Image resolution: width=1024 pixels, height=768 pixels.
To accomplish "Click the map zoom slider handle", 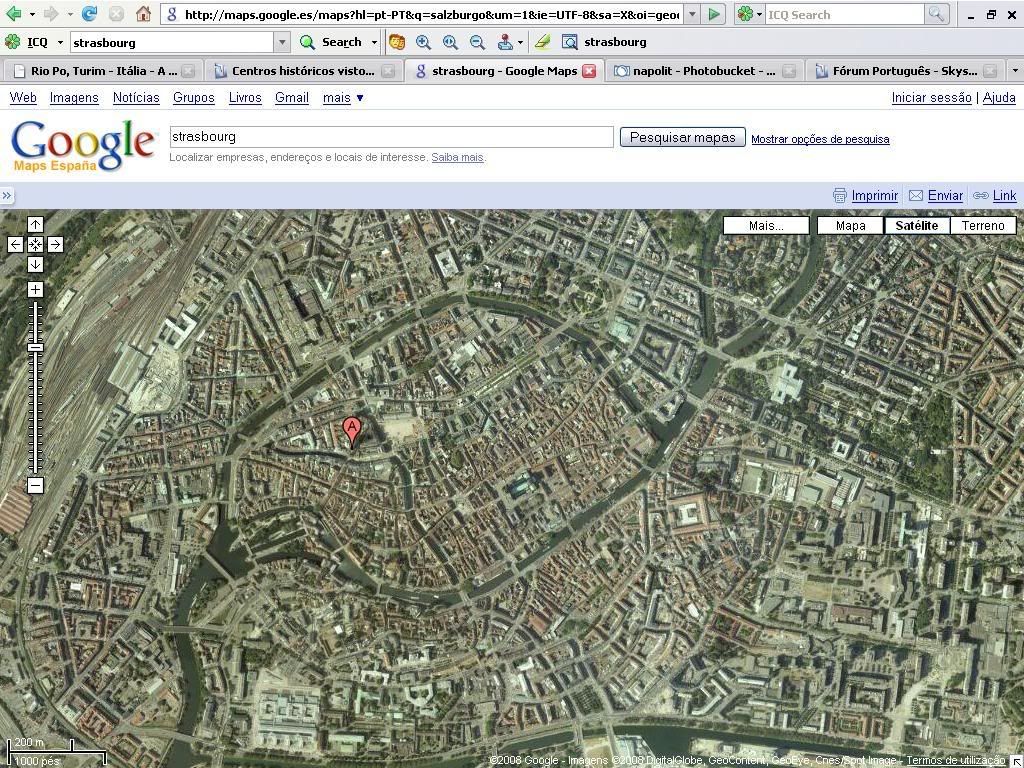I will pyautogui.click(x=35, y=347).
